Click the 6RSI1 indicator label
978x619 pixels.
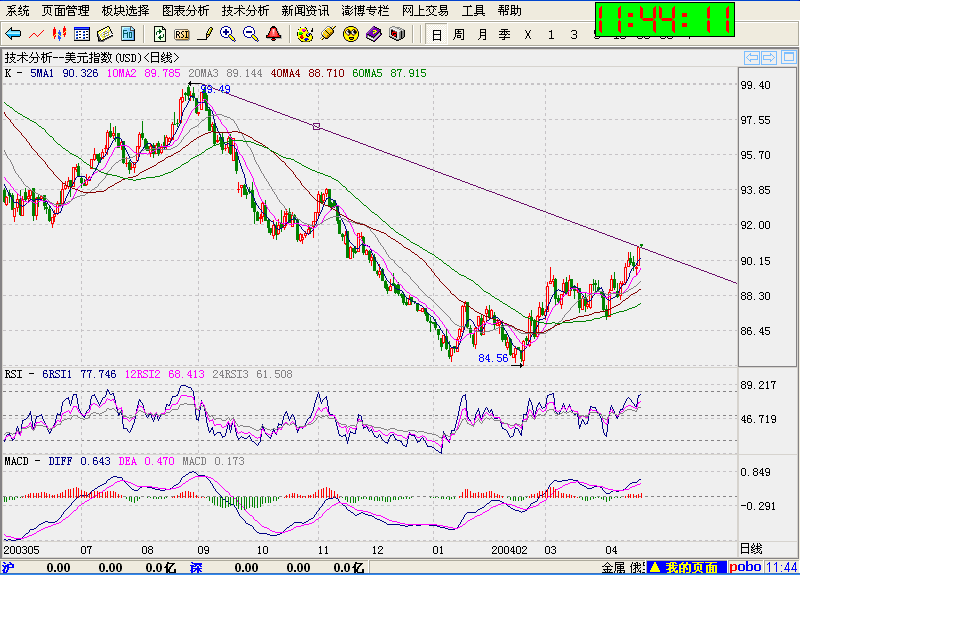pos(57,374)
